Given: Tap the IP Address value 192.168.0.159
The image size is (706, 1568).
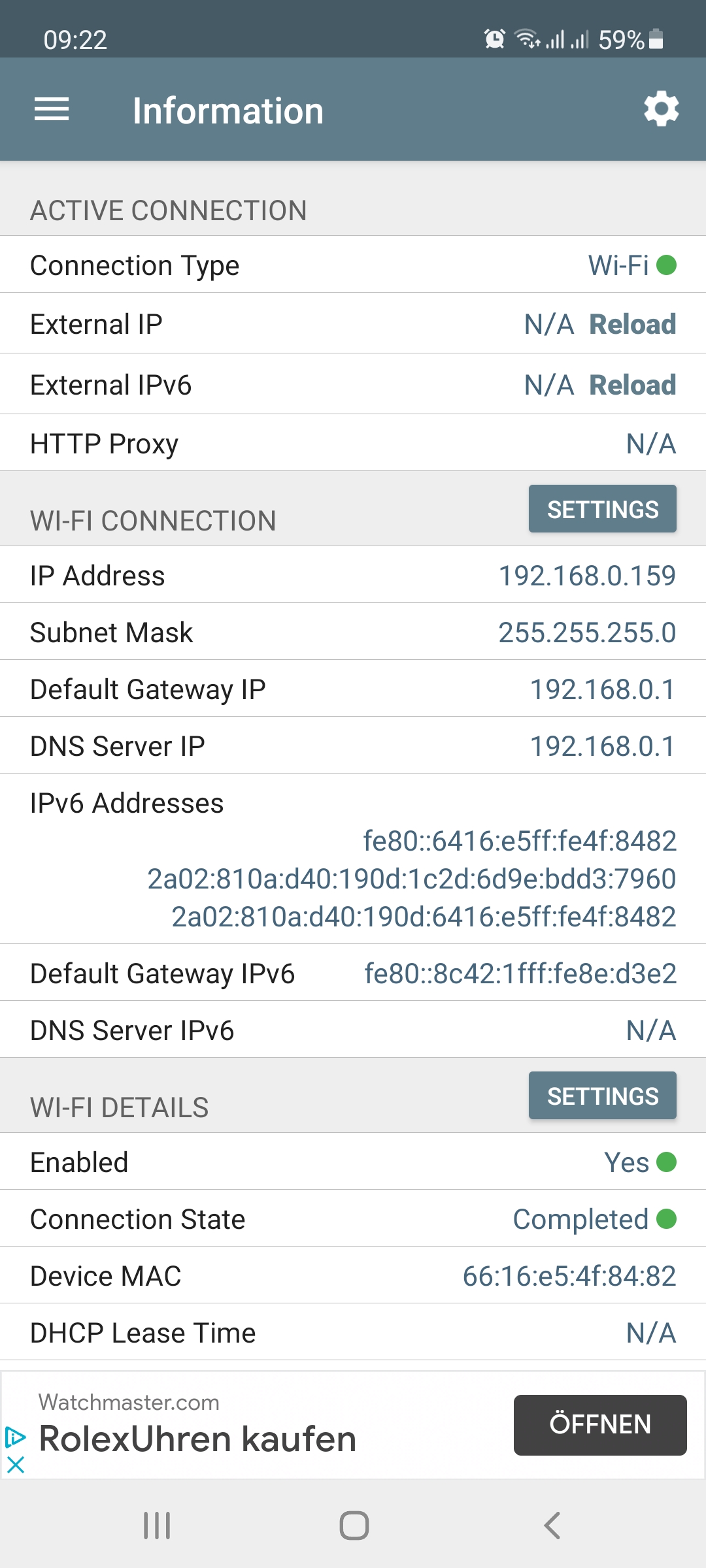Looking at the screenshot, I should 586,576.
